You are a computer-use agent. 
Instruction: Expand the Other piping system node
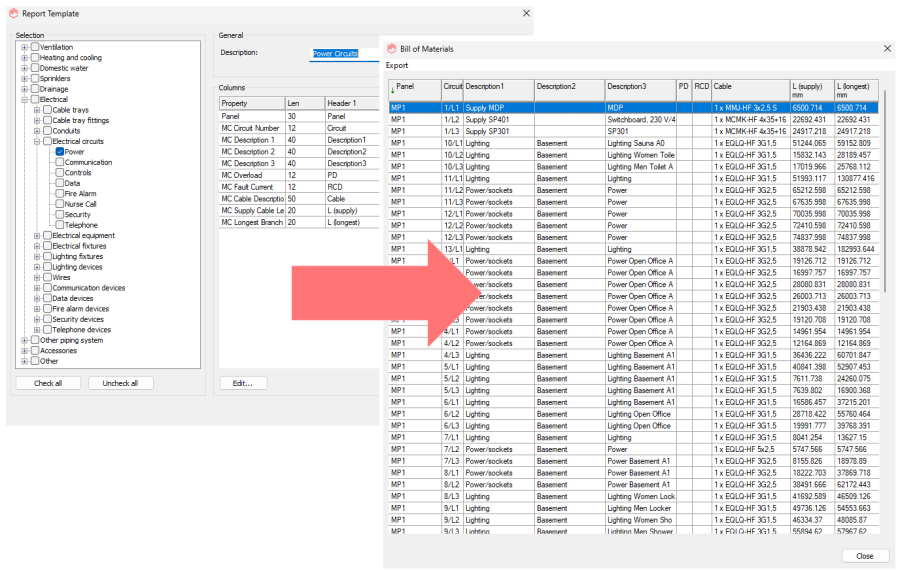click(25, 340)
